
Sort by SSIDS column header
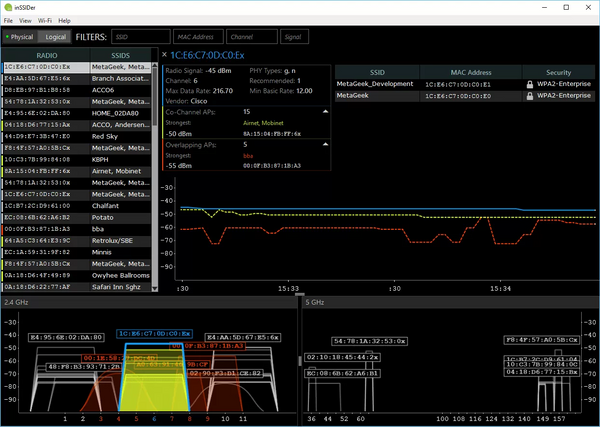click(x=121, y=55)
